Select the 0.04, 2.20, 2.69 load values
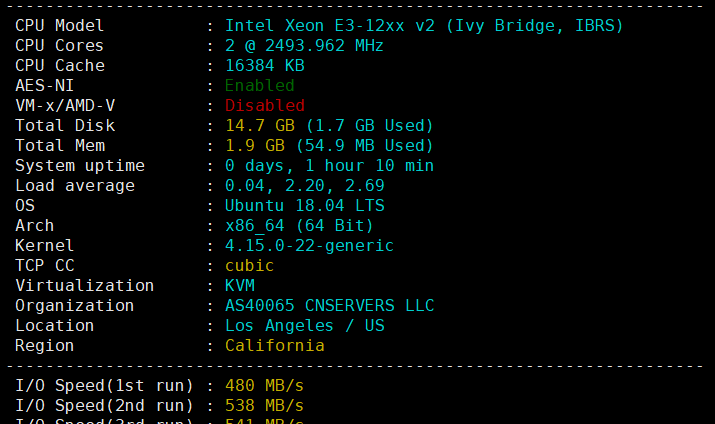715x424 pixels. click(304, 186)
